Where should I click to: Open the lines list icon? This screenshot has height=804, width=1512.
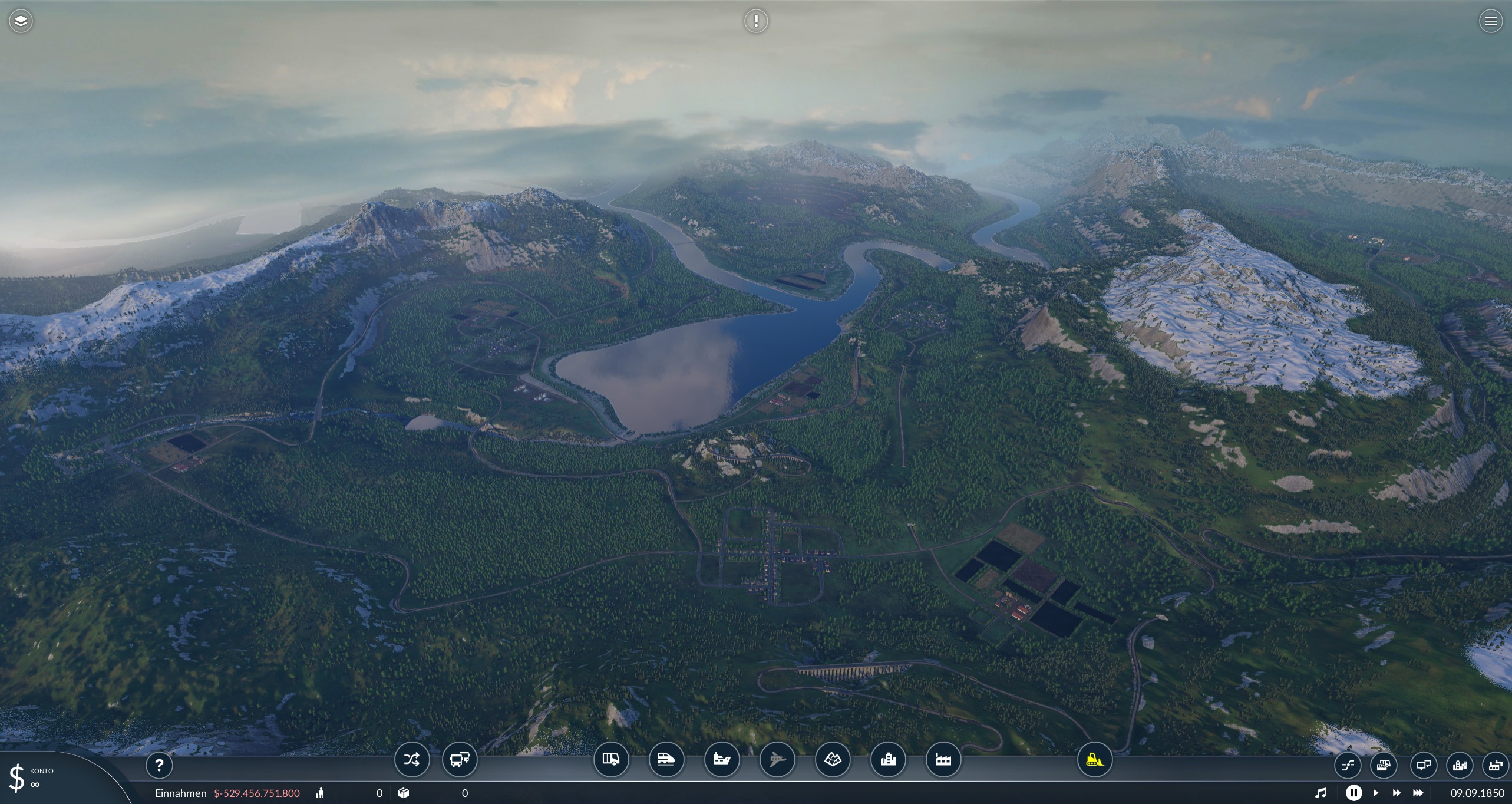[x=1348, y=766]
